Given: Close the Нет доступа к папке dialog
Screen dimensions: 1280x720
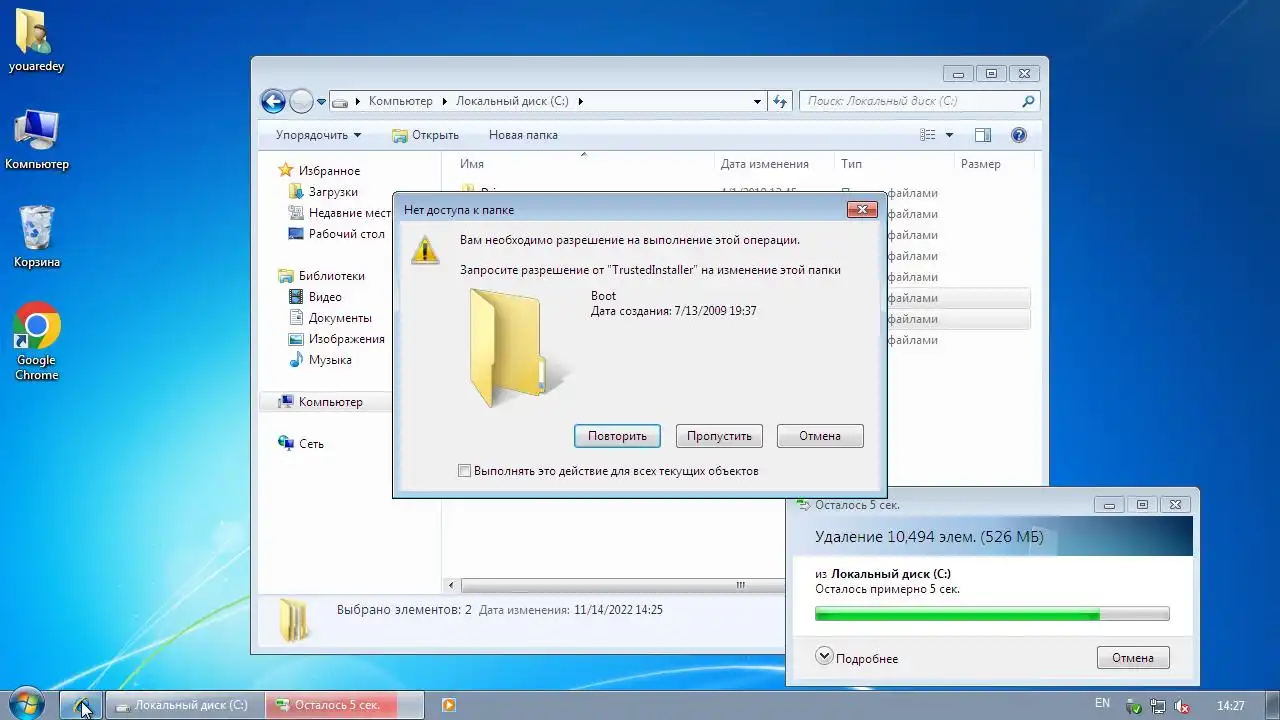Looking at the screenshot, I should pos(862,209).
